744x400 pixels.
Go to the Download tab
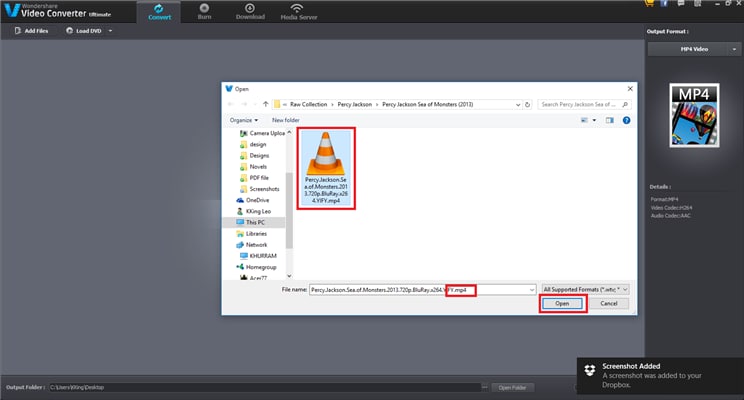pyautogui.click(x=250, y=12)
